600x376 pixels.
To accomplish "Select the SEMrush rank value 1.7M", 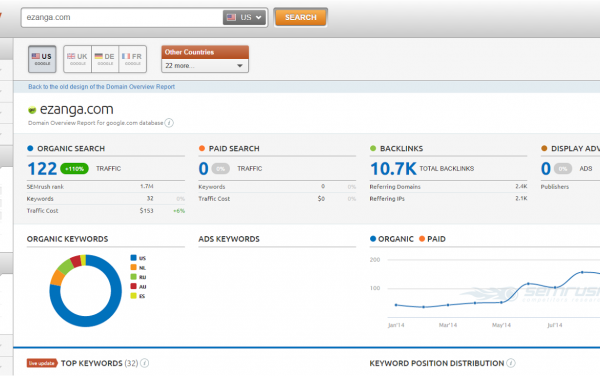I will pos(147,186).
